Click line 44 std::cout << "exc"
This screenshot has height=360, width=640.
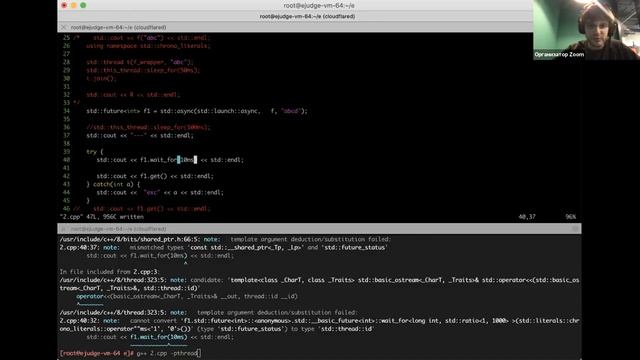click(160, 193)
